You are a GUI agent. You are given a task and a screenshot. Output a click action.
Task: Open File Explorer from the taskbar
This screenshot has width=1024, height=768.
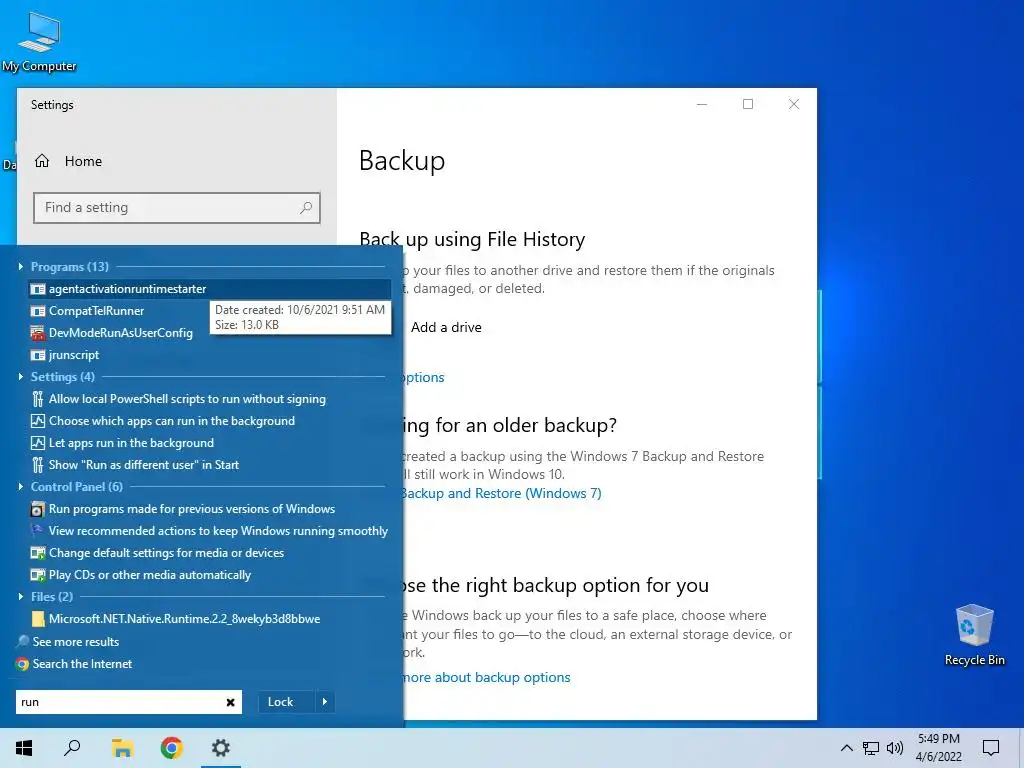122,748
